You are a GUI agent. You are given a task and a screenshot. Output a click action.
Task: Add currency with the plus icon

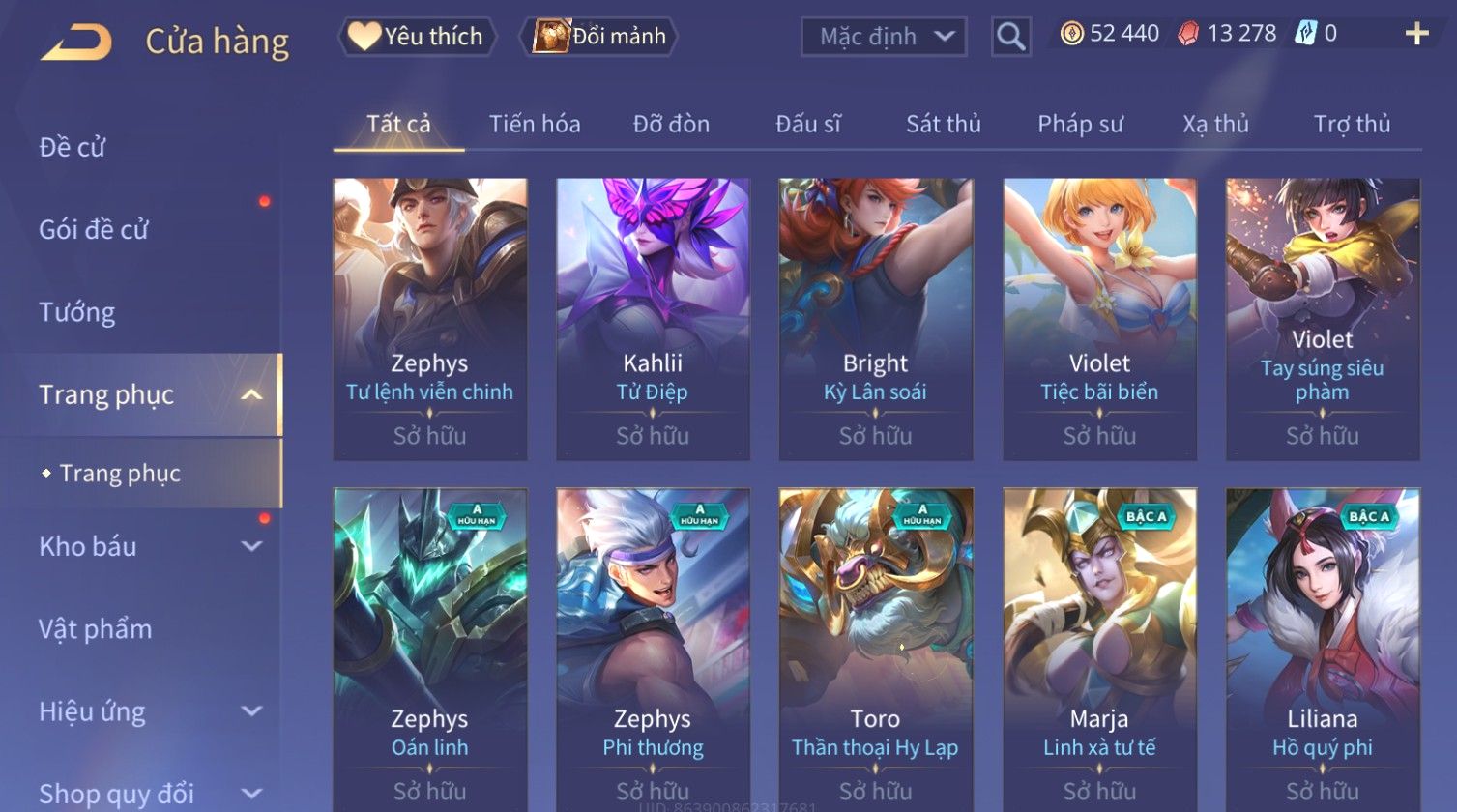1416,35
